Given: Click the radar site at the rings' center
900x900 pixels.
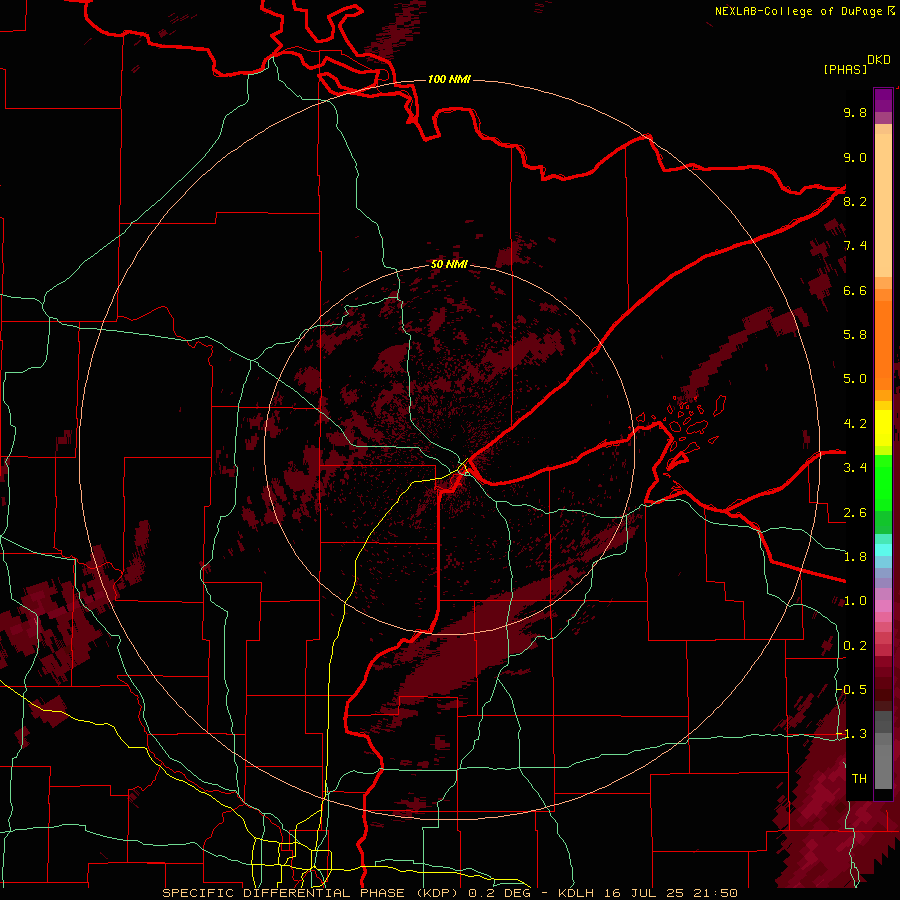Looking at the screenshot, I should coord(449,450).
